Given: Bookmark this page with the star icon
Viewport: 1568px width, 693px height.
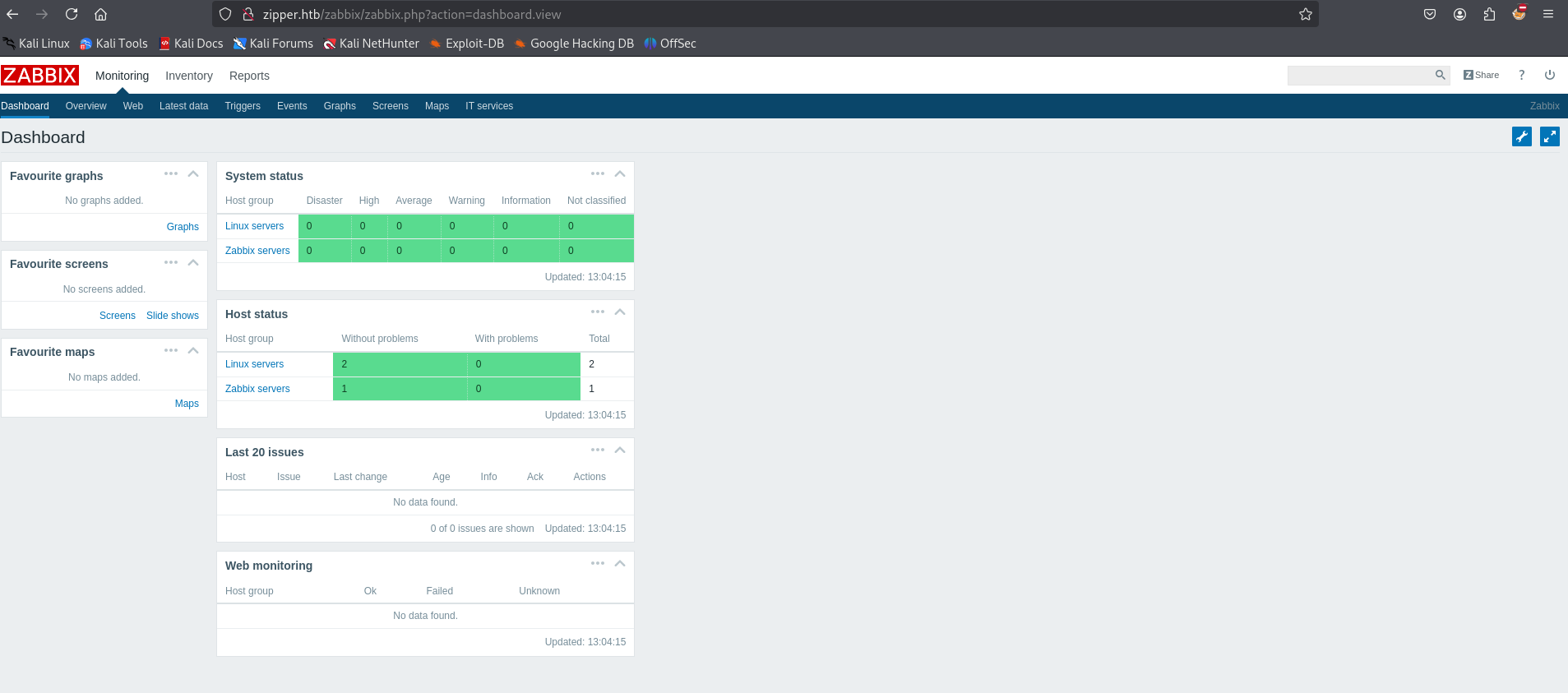Looking at the screenshot, I should click(x=1305, y=14).
